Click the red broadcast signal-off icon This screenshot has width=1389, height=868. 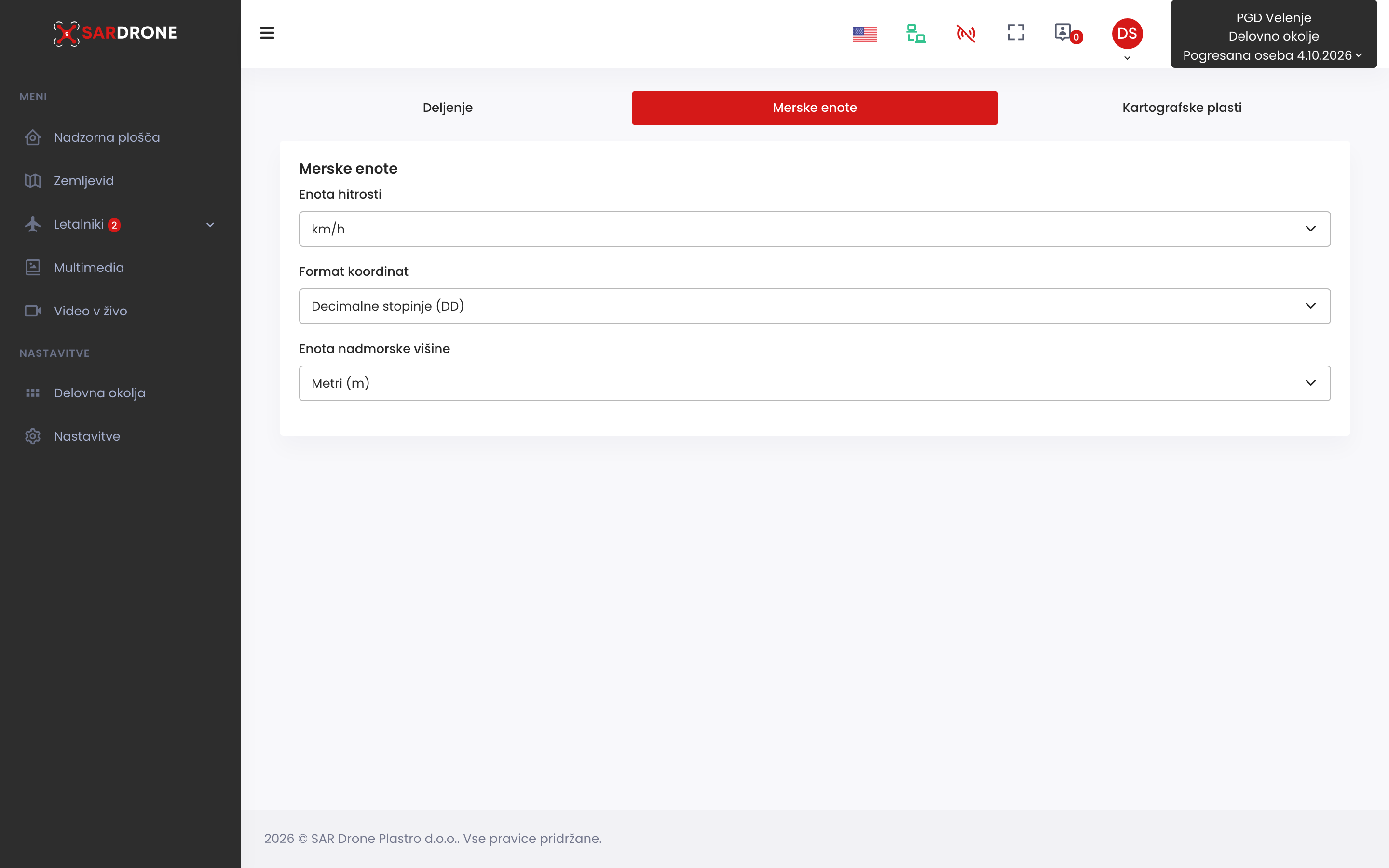coord(966,33)
